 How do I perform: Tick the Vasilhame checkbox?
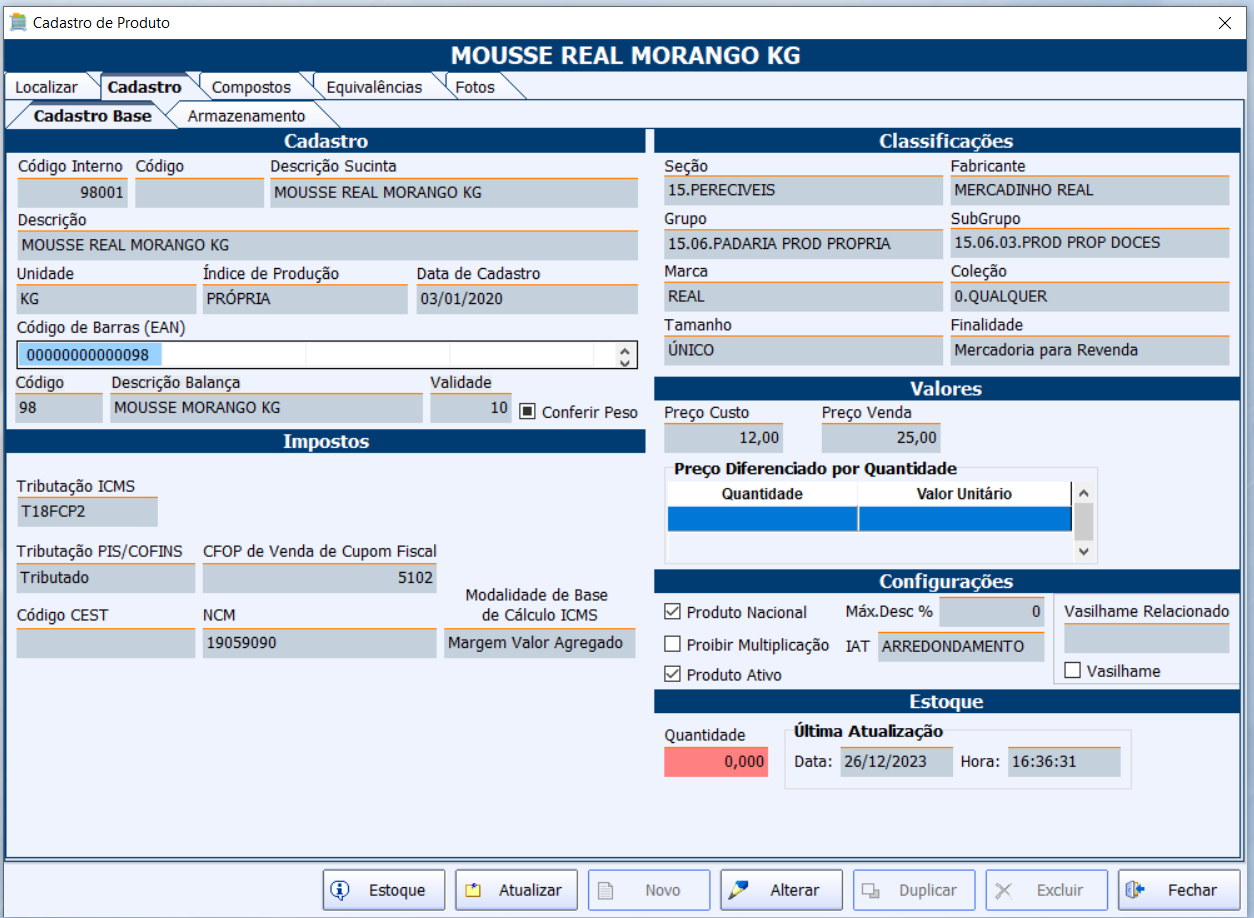pyautogui.click(x=1073, y=671)
